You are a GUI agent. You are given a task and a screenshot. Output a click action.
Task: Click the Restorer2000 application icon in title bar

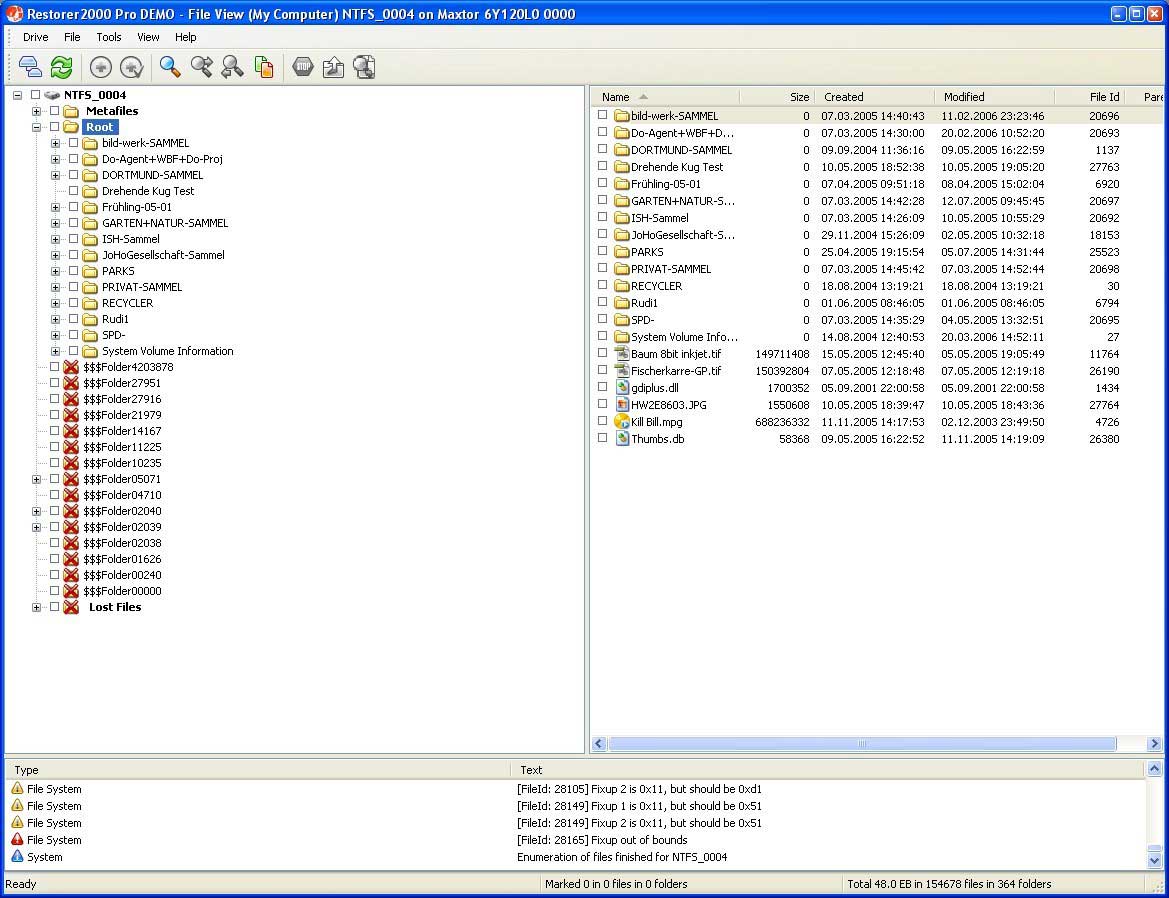tap(14, 13)
